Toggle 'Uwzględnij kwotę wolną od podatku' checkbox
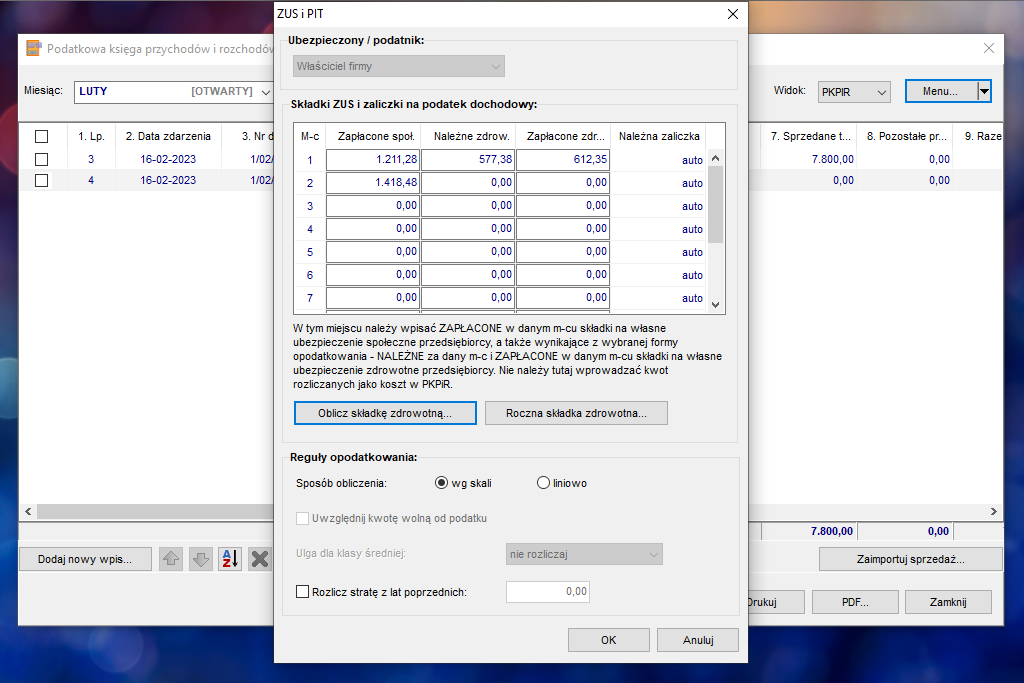The width and height of the screenshot is (1024, 683). (x=302, y=518)
